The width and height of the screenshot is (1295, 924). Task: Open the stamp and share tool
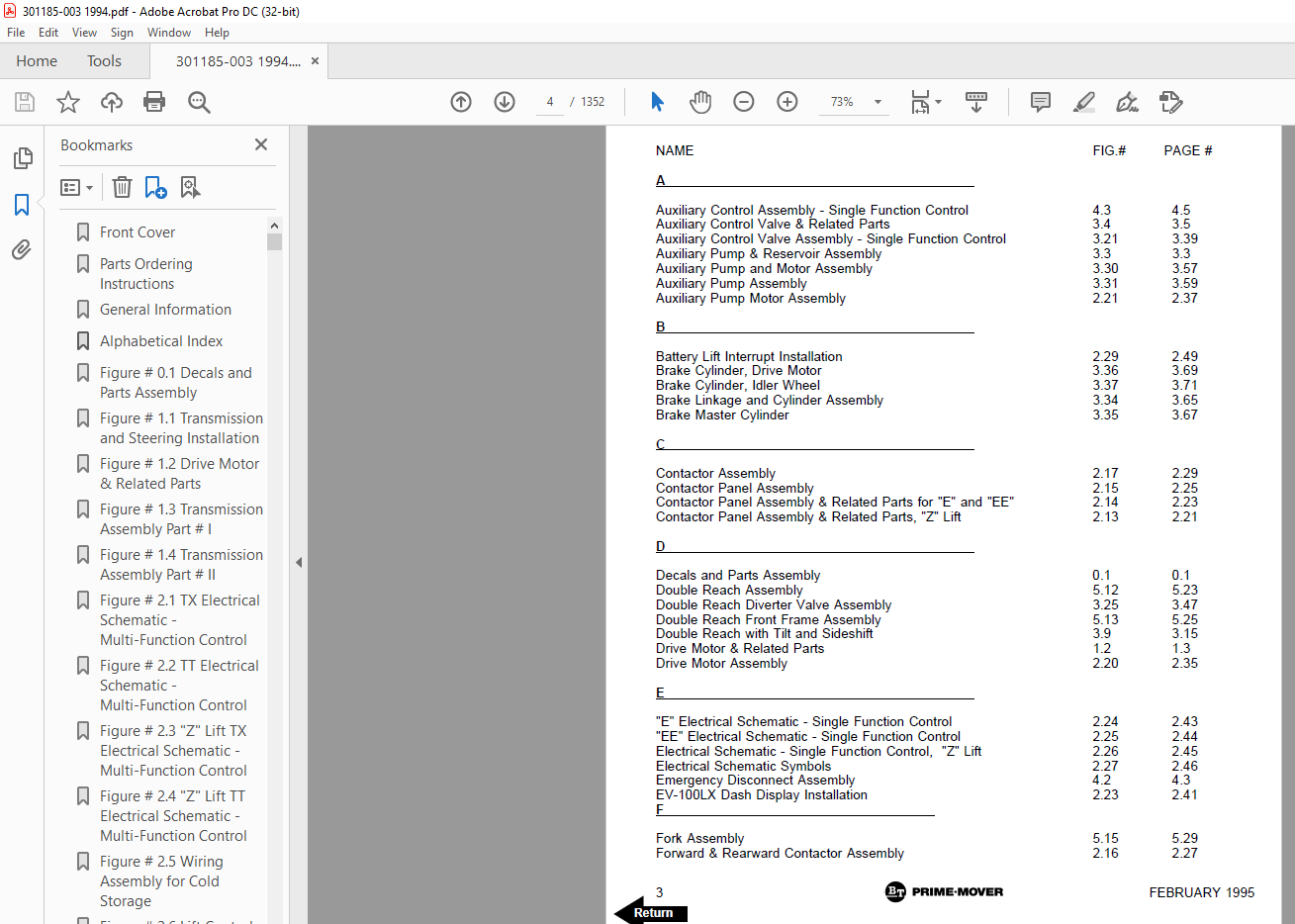point(1170,102)
